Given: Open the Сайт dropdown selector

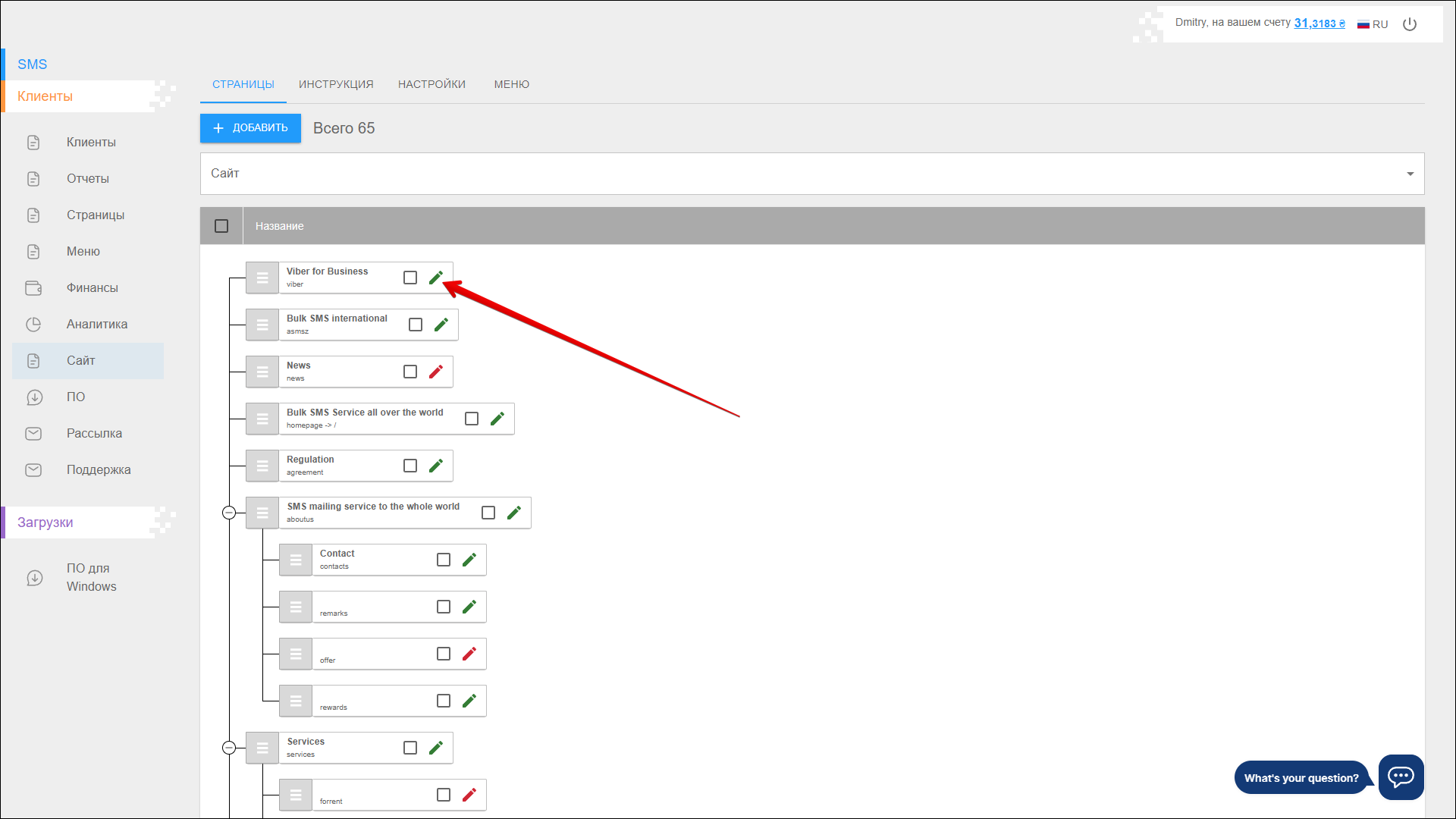Looking at the screenshot, I should (811, 174).
